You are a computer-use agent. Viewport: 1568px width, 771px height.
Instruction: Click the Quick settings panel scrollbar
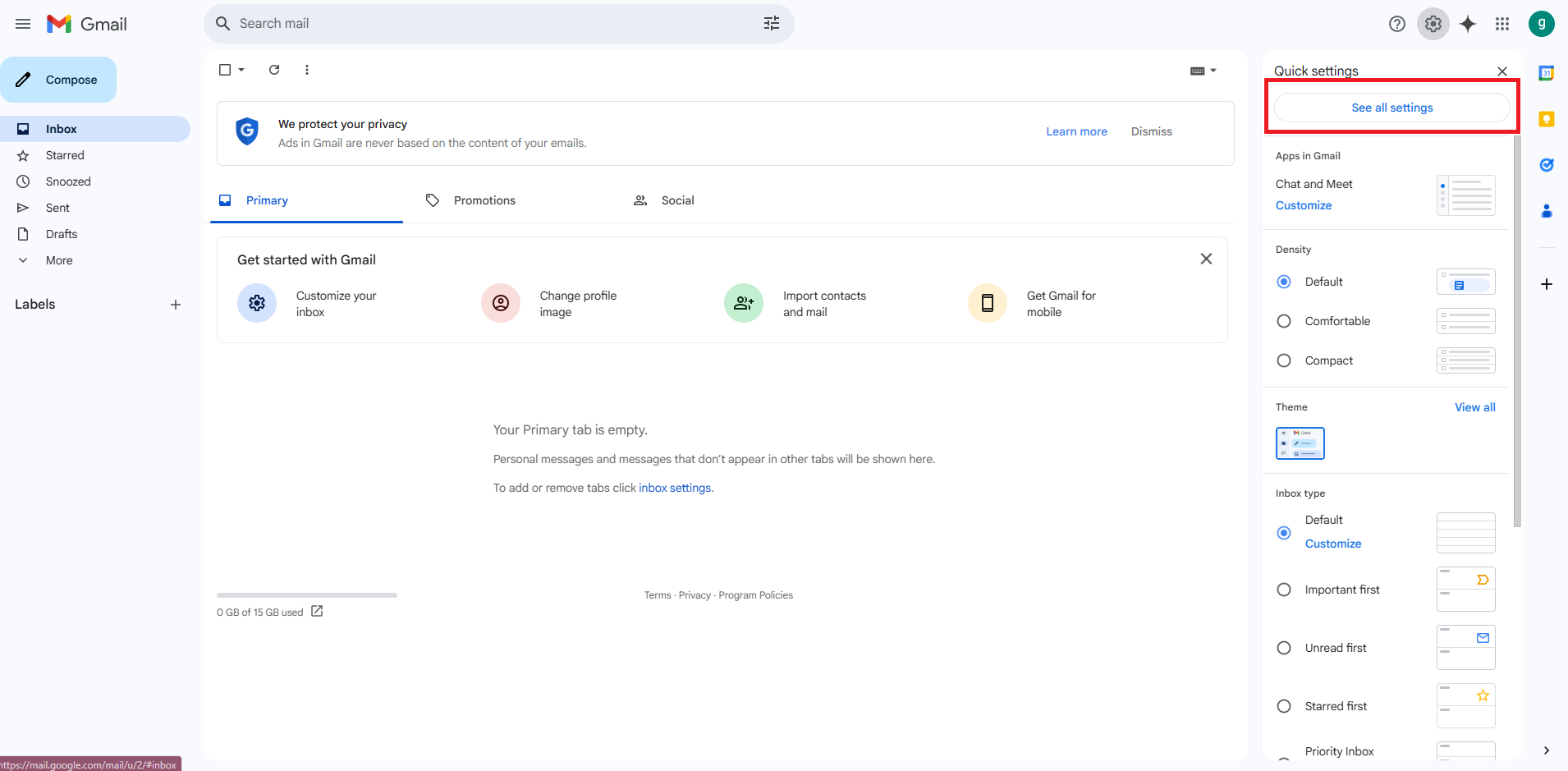1517,328
